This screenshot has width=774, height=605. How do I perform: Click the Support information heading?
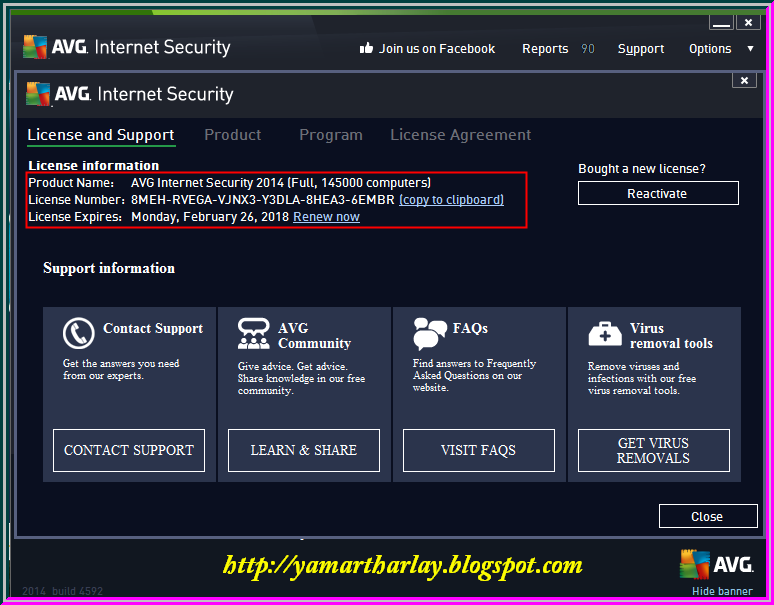point(109,268)
